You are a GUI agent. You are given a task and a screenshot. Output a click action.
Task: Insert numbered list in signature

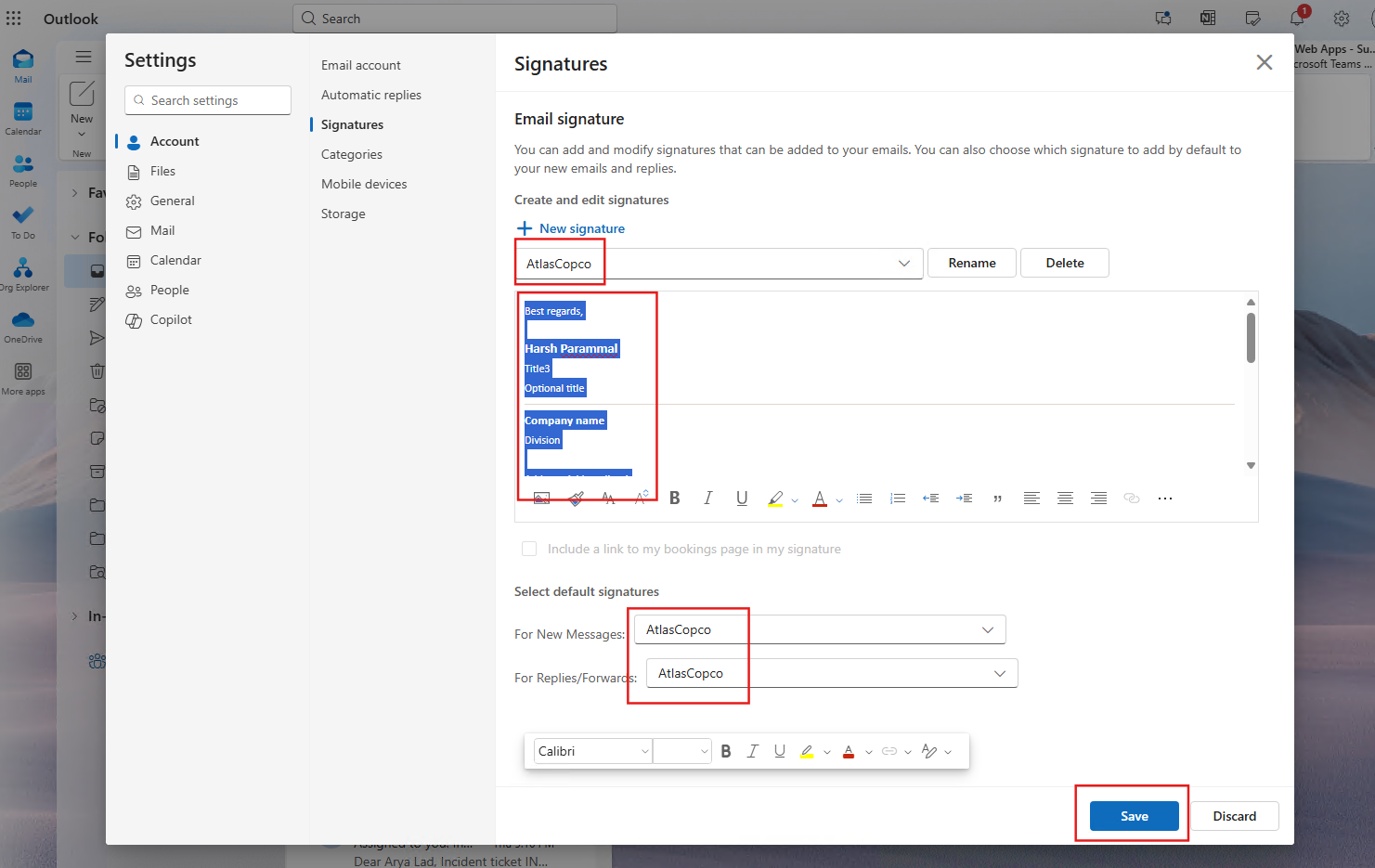898,499
